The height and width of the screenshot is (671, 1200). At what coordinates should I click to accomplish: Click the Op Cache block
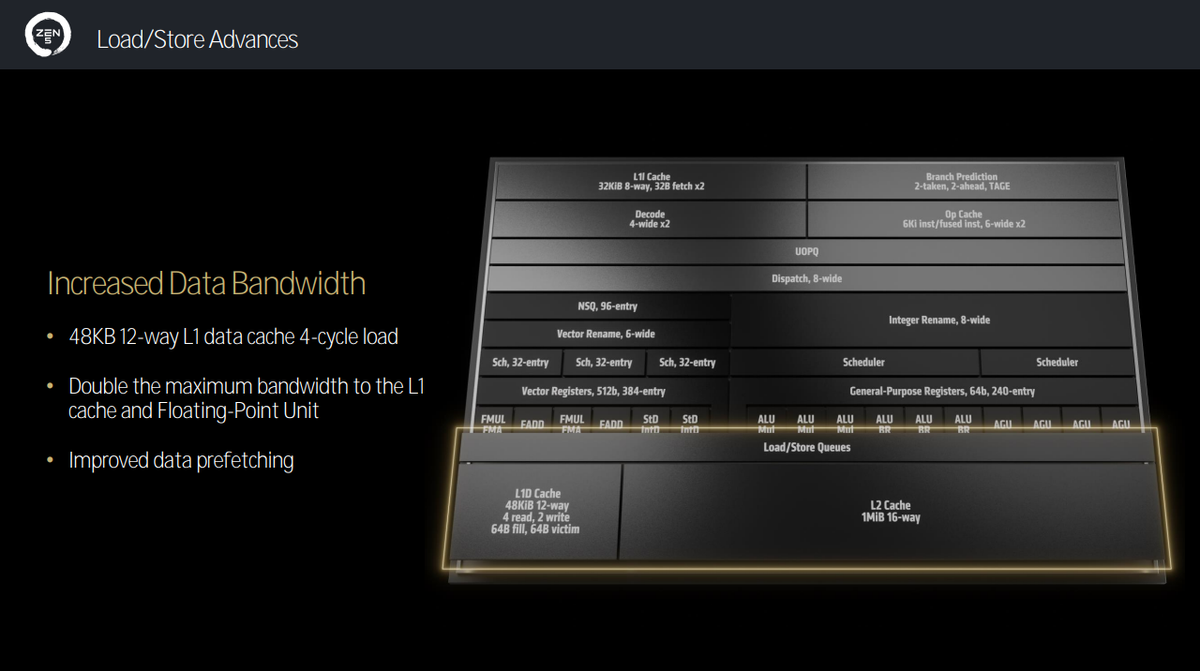coord(962,218)
